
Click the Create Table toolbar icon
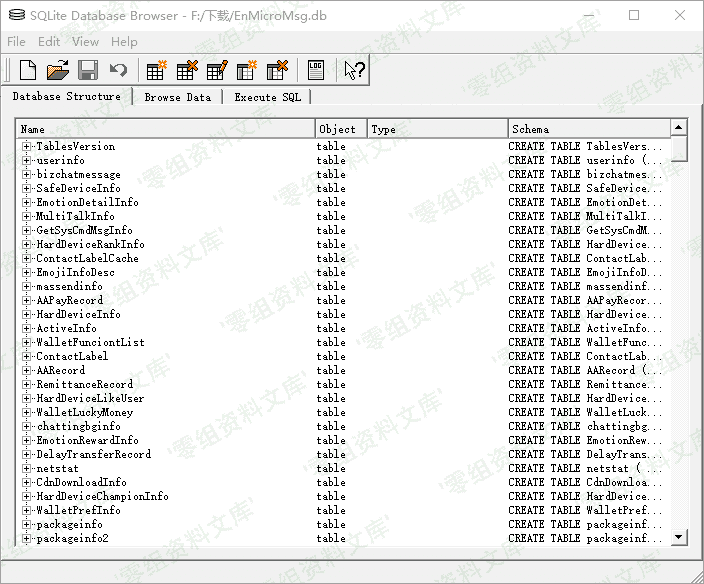pos(156,70)
